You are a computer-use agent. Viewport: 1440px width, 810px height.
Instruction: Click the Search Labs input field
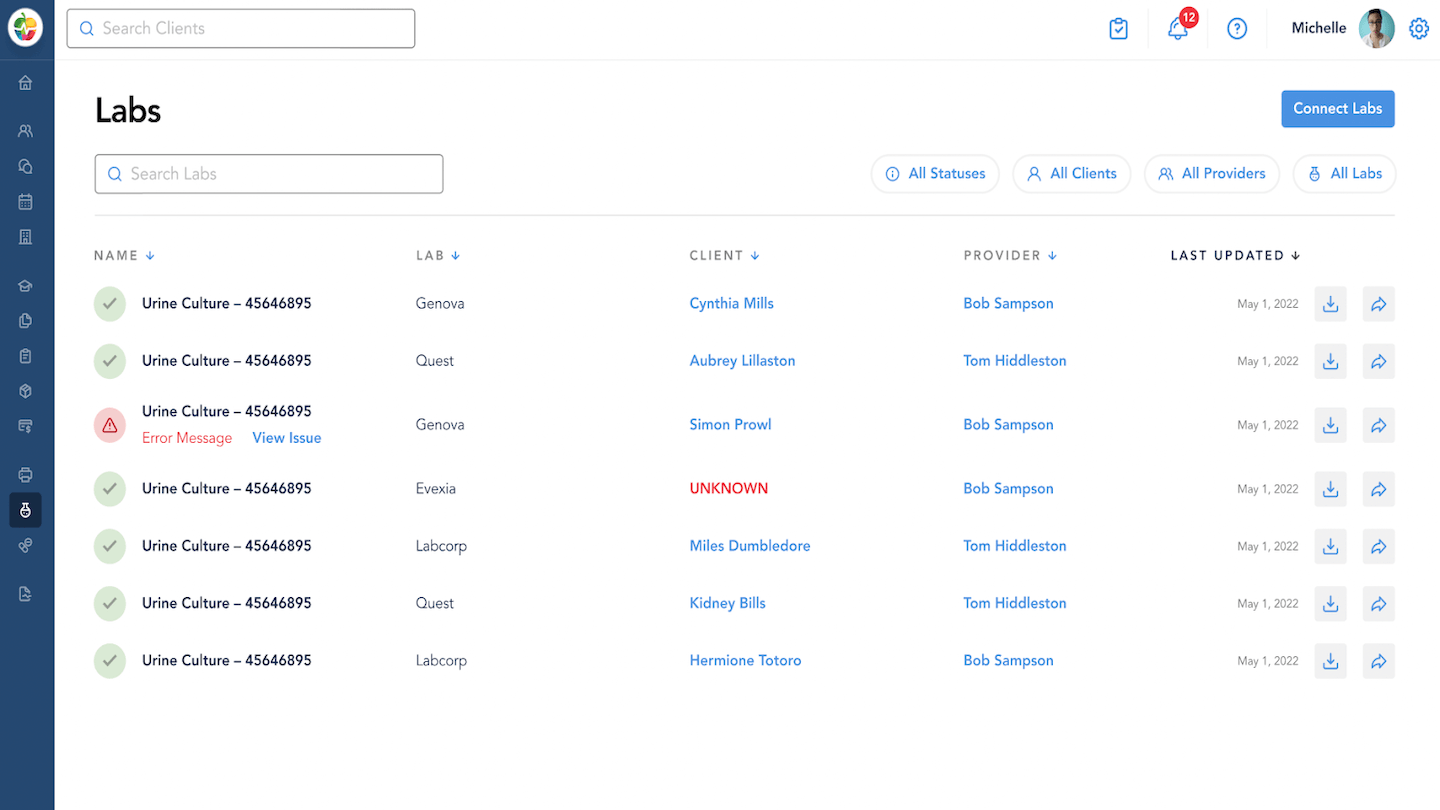(269, 174)
